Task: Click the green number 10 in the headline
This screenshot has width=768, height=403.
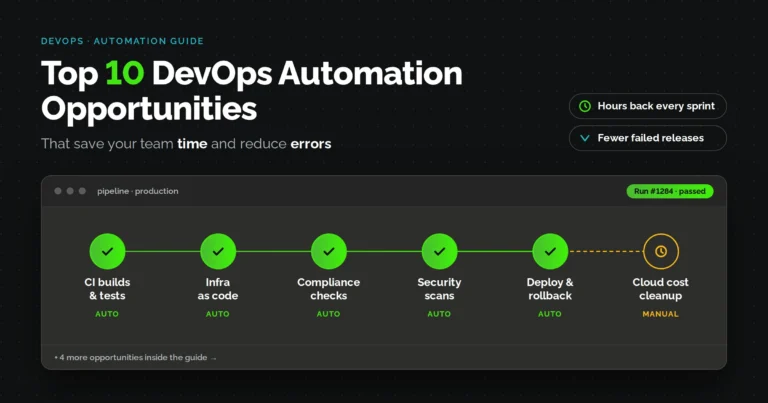Action: coord(124,73)
